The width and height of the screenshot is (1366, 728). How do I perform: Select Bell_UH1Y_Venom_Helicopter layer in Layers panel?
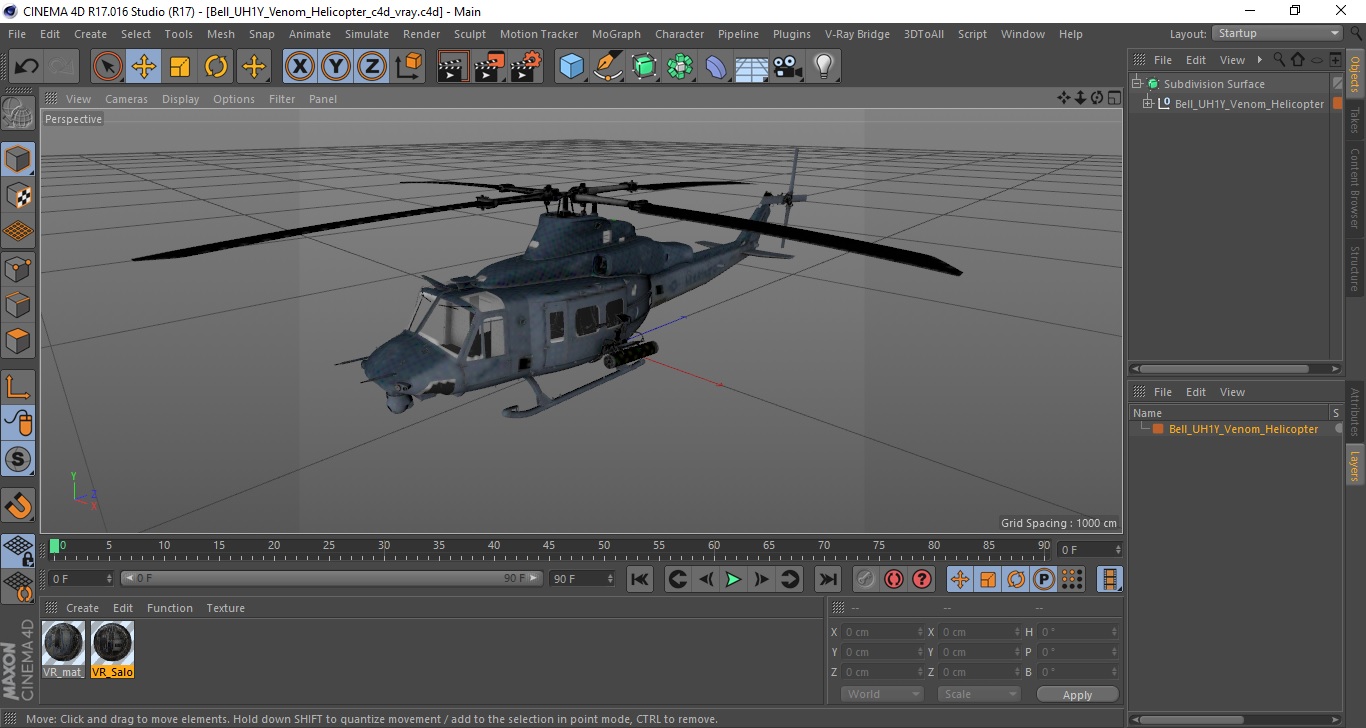click(x=1243, y=429)
